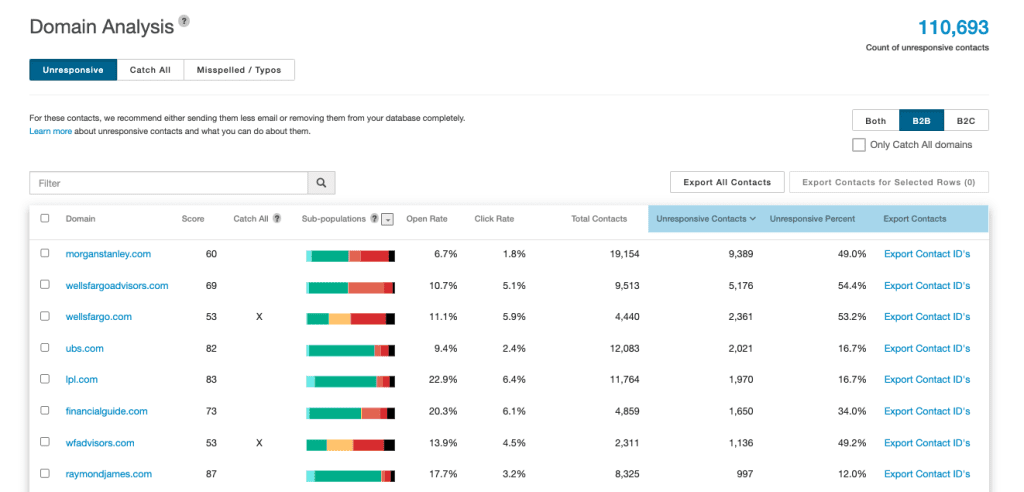The width and height of the screenshot is (1024, 492).
Task: Check the wellsfargo.com row checkbox
Action: 45,316
